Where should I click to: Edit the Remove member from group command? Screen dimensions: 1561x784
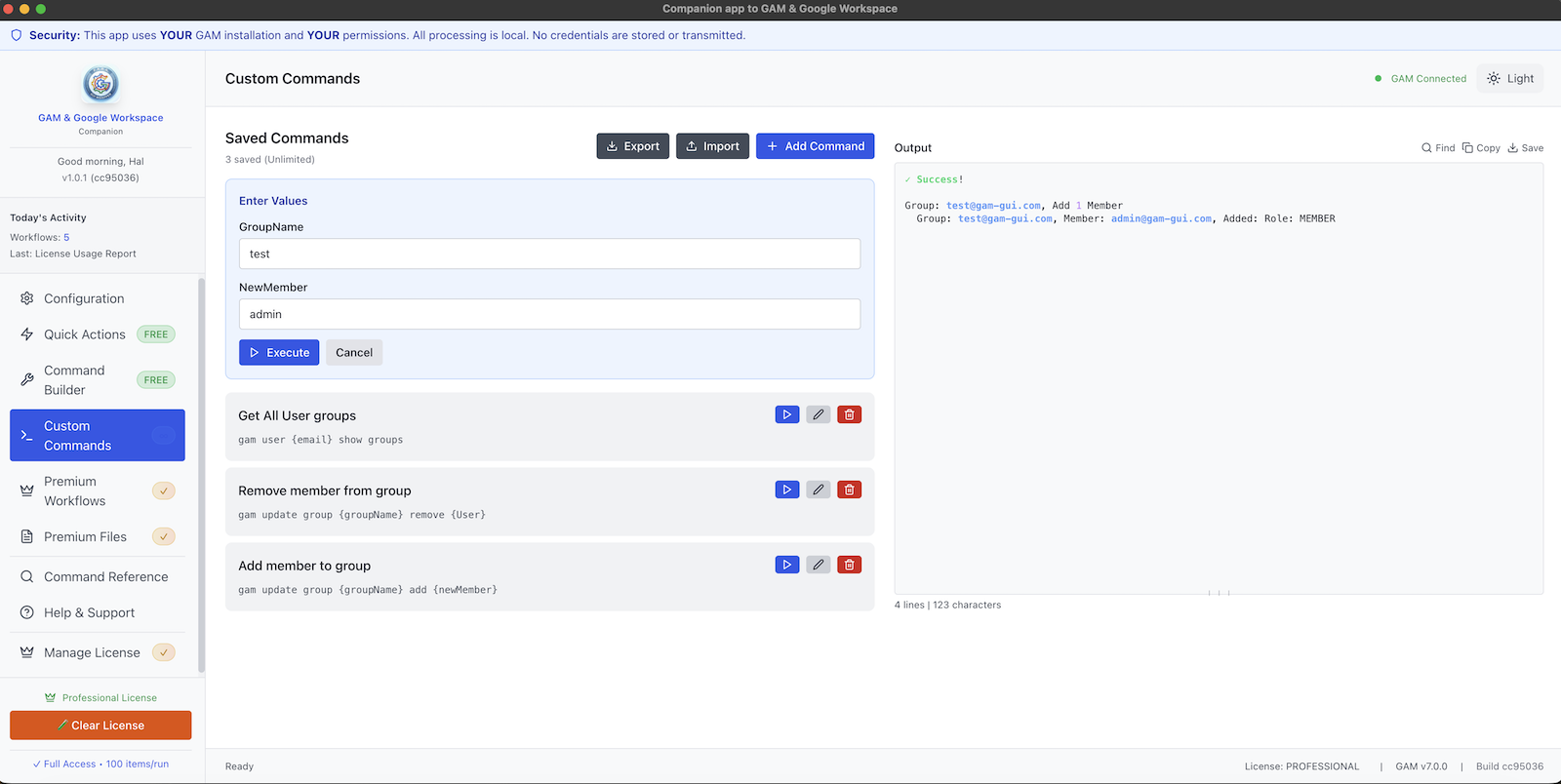(x=819, y=490)
